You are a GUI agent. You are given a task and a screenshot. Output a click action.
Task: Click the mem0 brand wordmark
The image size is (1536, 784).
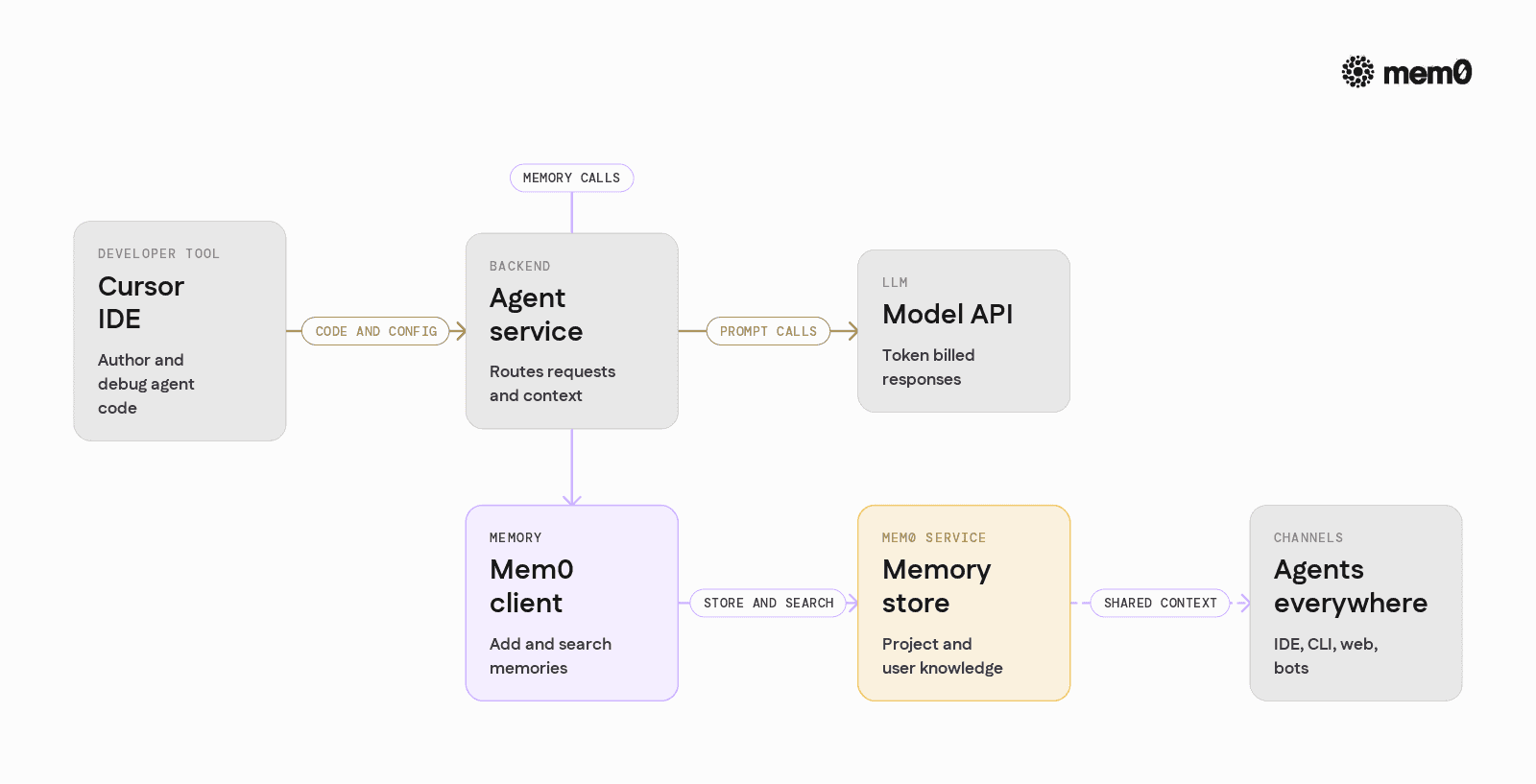pos(1428,73)
